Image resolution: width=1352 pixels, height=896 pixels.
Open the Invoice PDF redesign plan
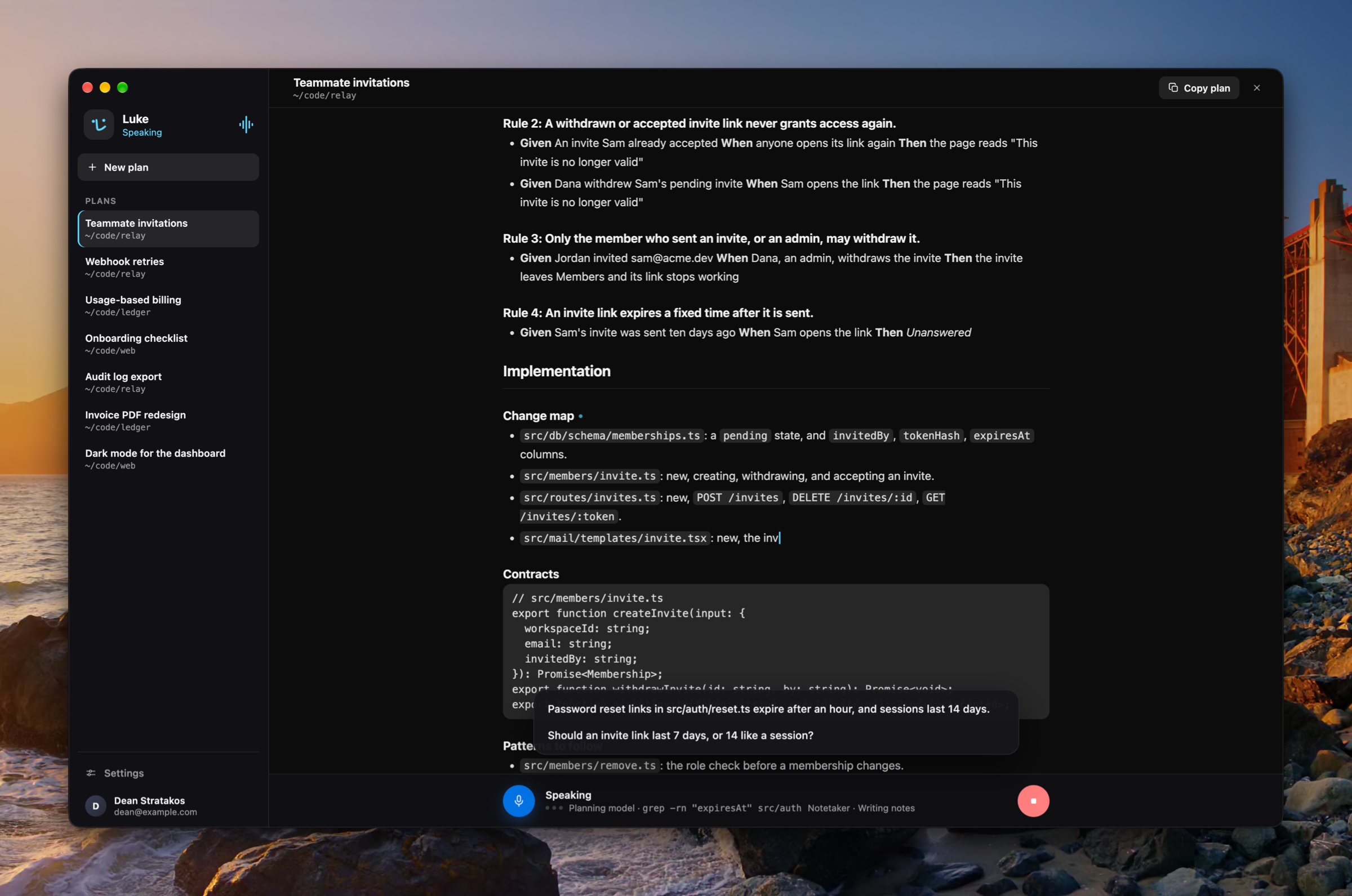pos(168,420)
